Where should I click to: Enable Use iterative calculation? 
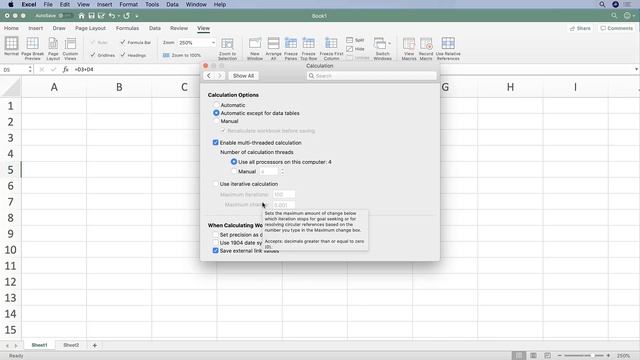click(216, 184)
